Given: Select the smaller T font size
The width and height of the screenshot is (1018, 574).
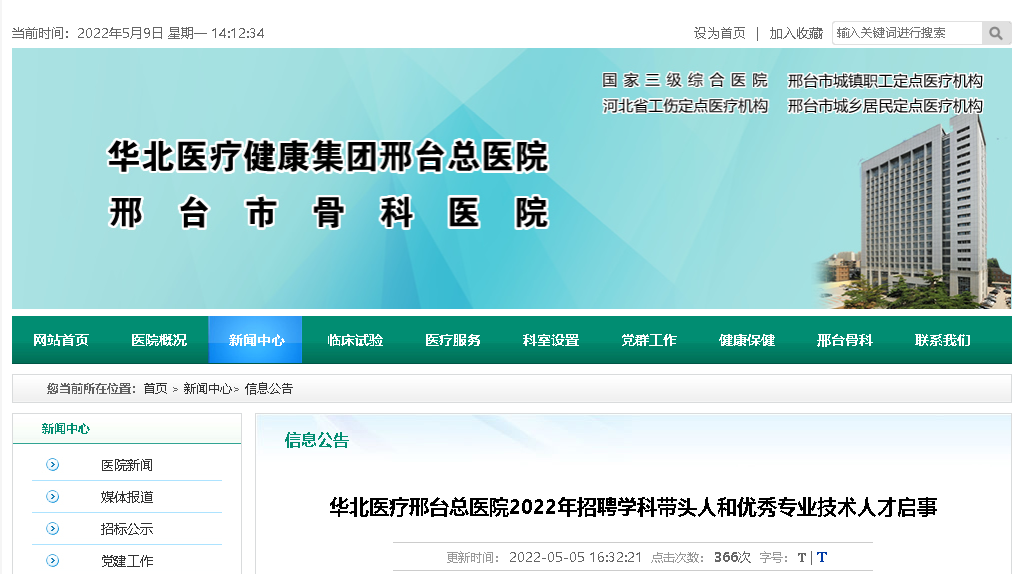Looking at the screenshot, I should [x=802, y=558].
